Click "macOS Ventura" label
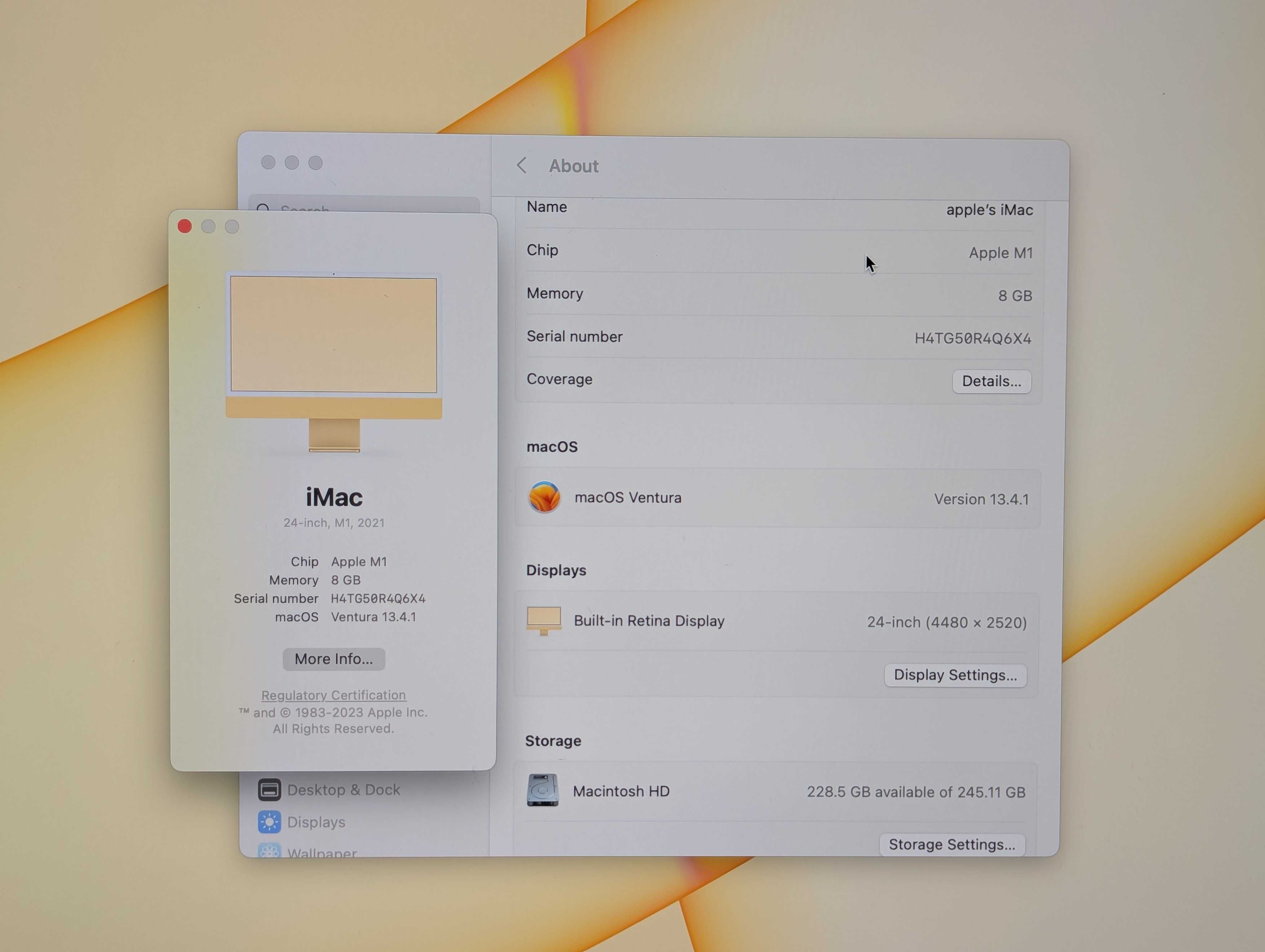The height and width of the screenshot is (952, 1265). point(628,498)
